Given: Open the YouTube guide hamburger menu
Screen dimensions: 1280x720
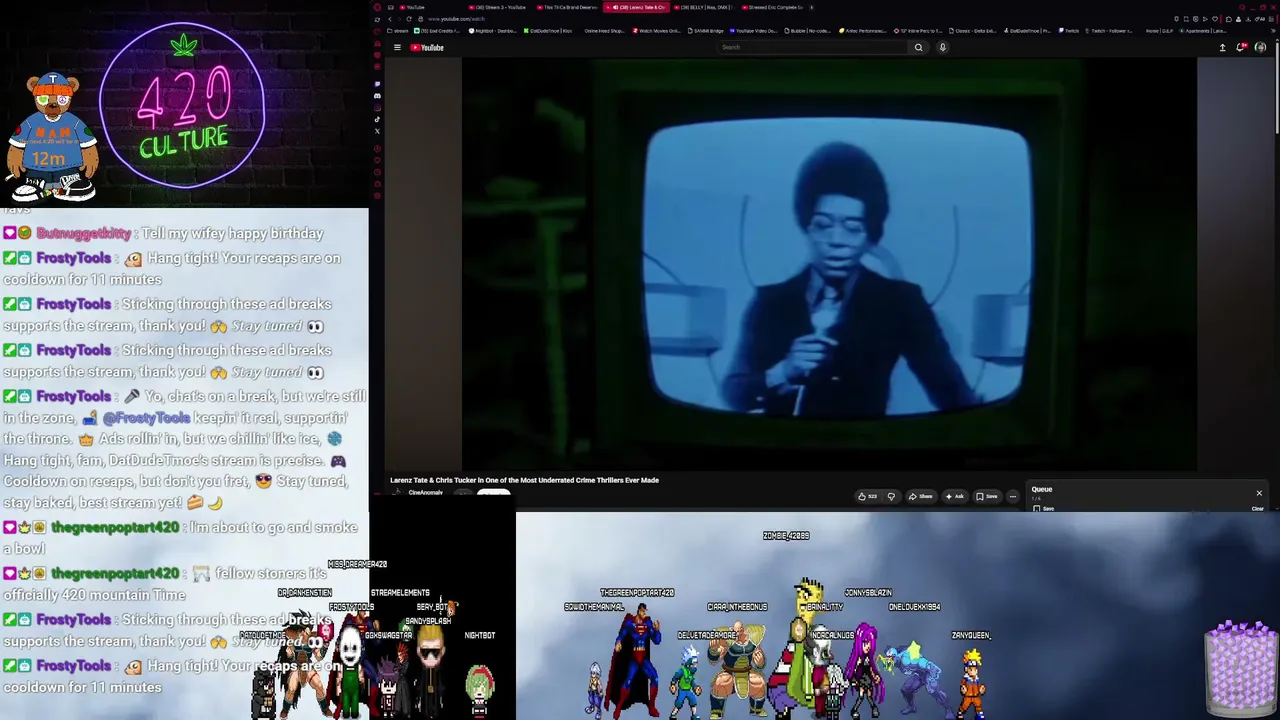Looking at the screenshot, I should (397, 47).
